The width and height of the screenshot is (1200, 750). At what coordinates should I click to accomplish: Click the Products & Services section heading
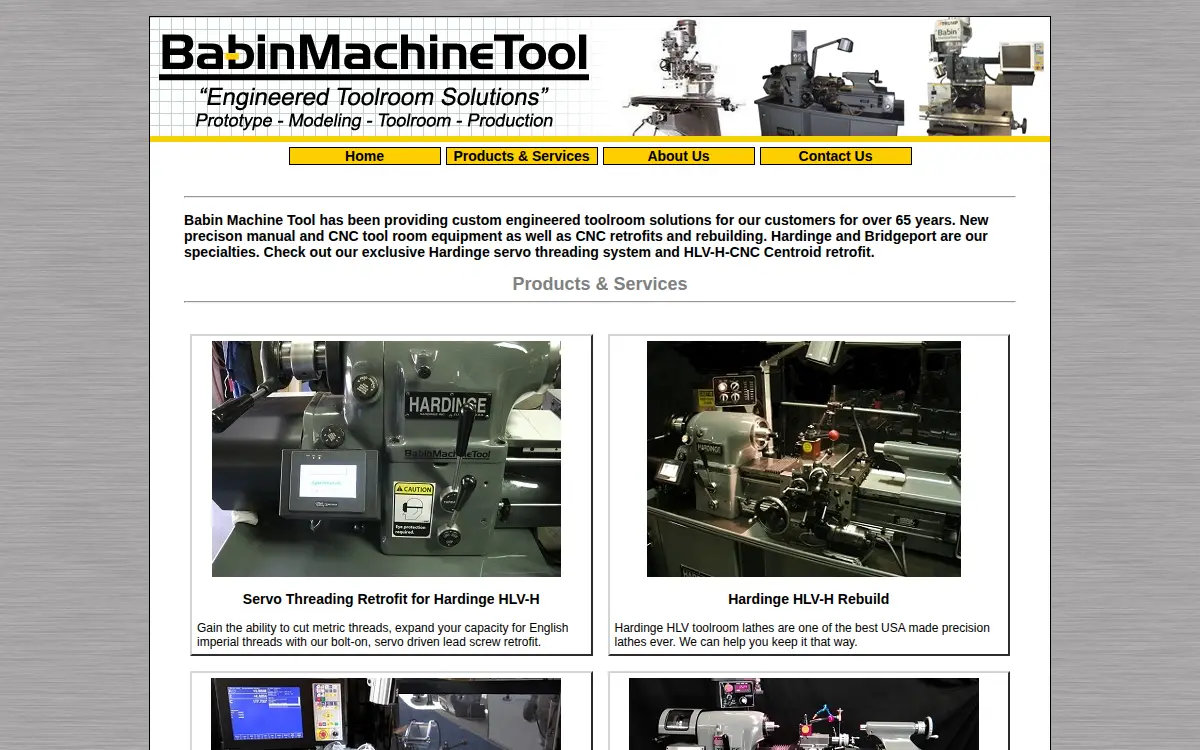[x=600, y=284]
